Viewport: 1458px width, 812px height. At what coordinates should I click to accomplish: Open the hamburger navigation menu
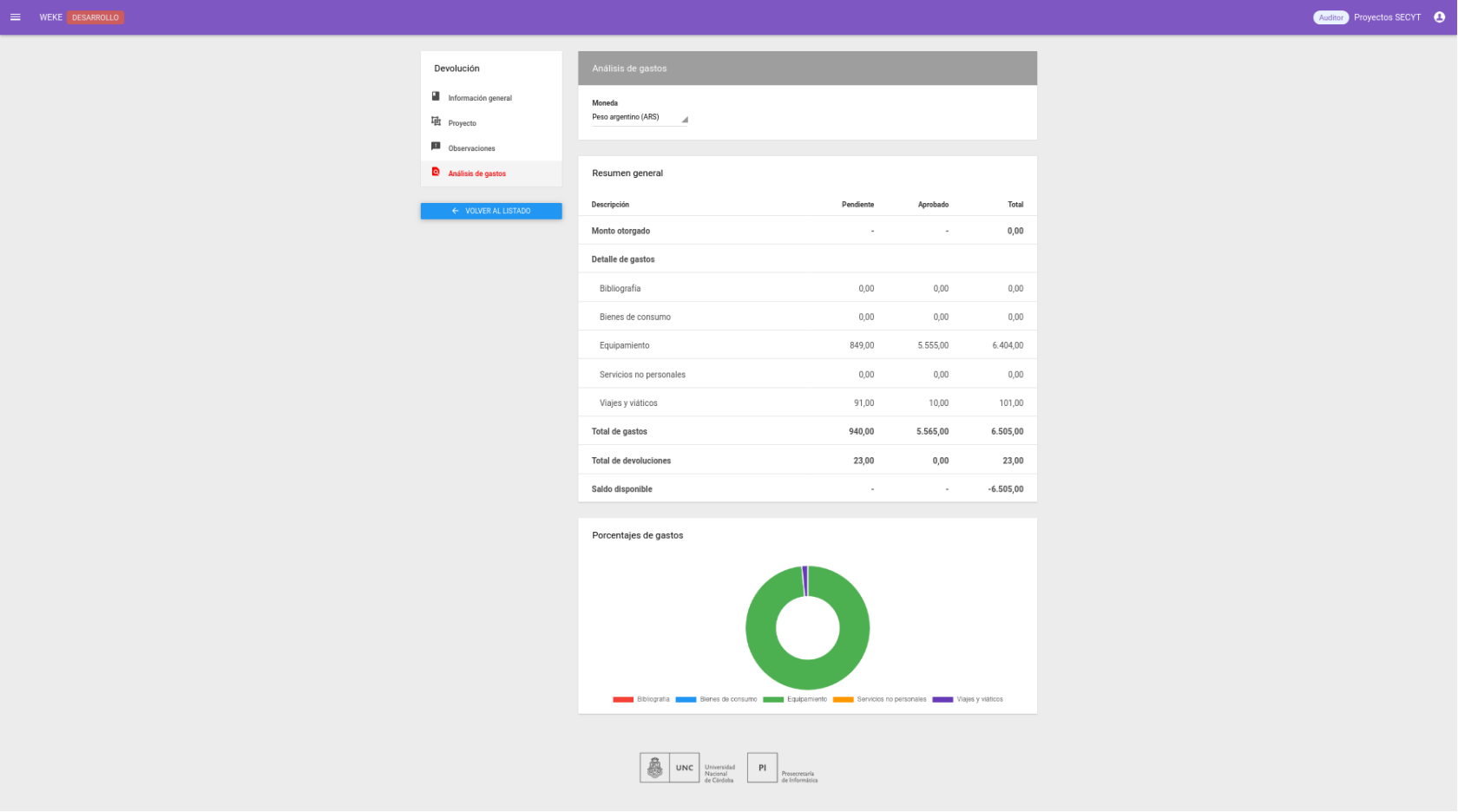(15, 17)
